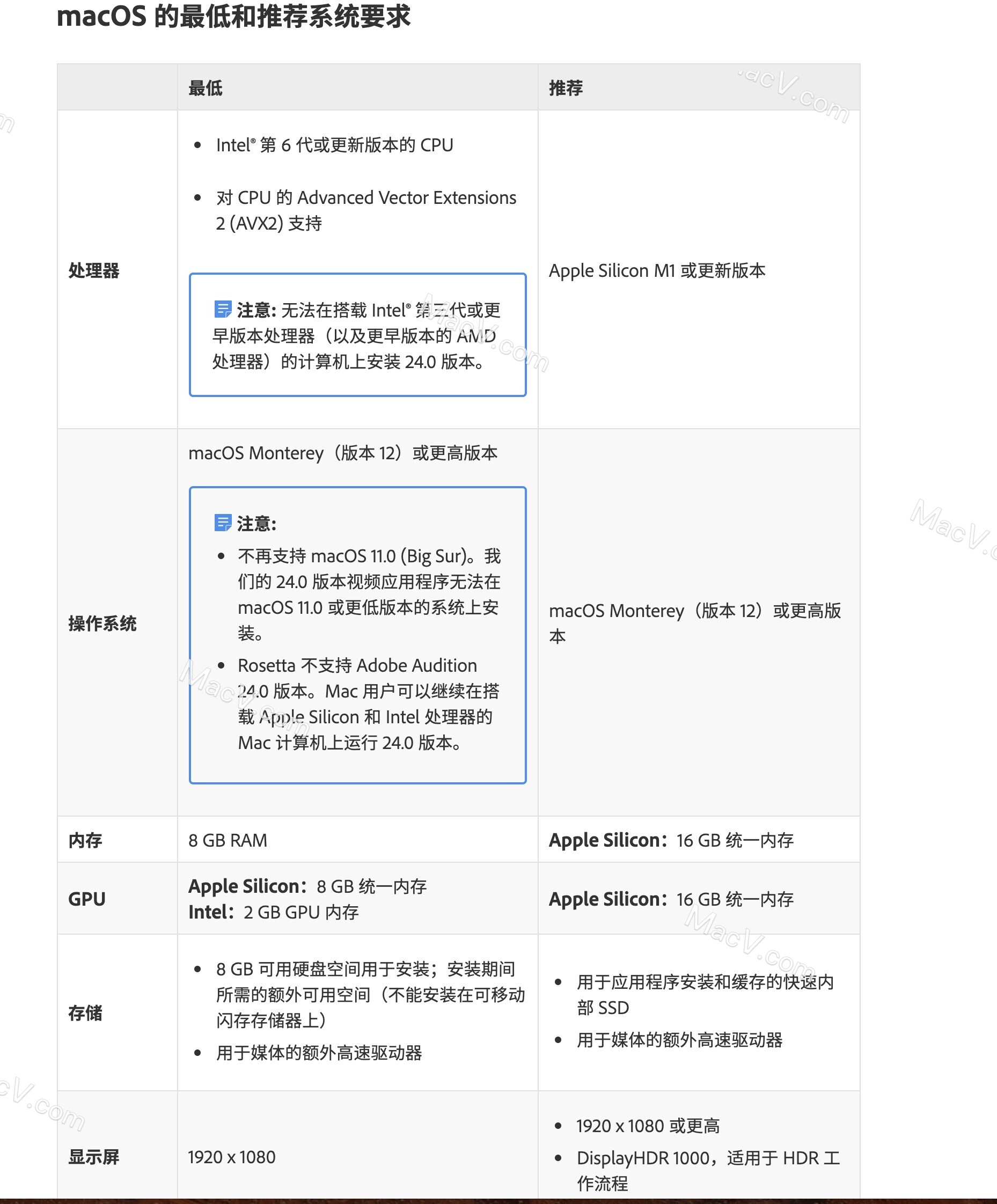Click the '推荐' column header
Image resolution: width=997 pixels, height=1204 pixels.
pyautogui.click(x=566, y=89)
